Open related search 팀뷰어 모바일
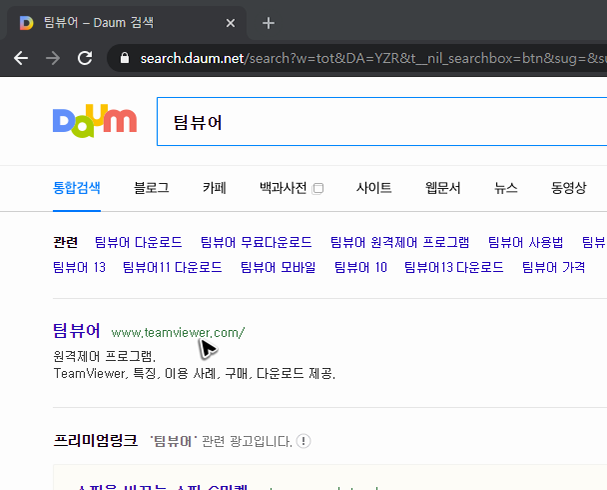The height and width of the screenshot is (490, 607). point(278,267)
